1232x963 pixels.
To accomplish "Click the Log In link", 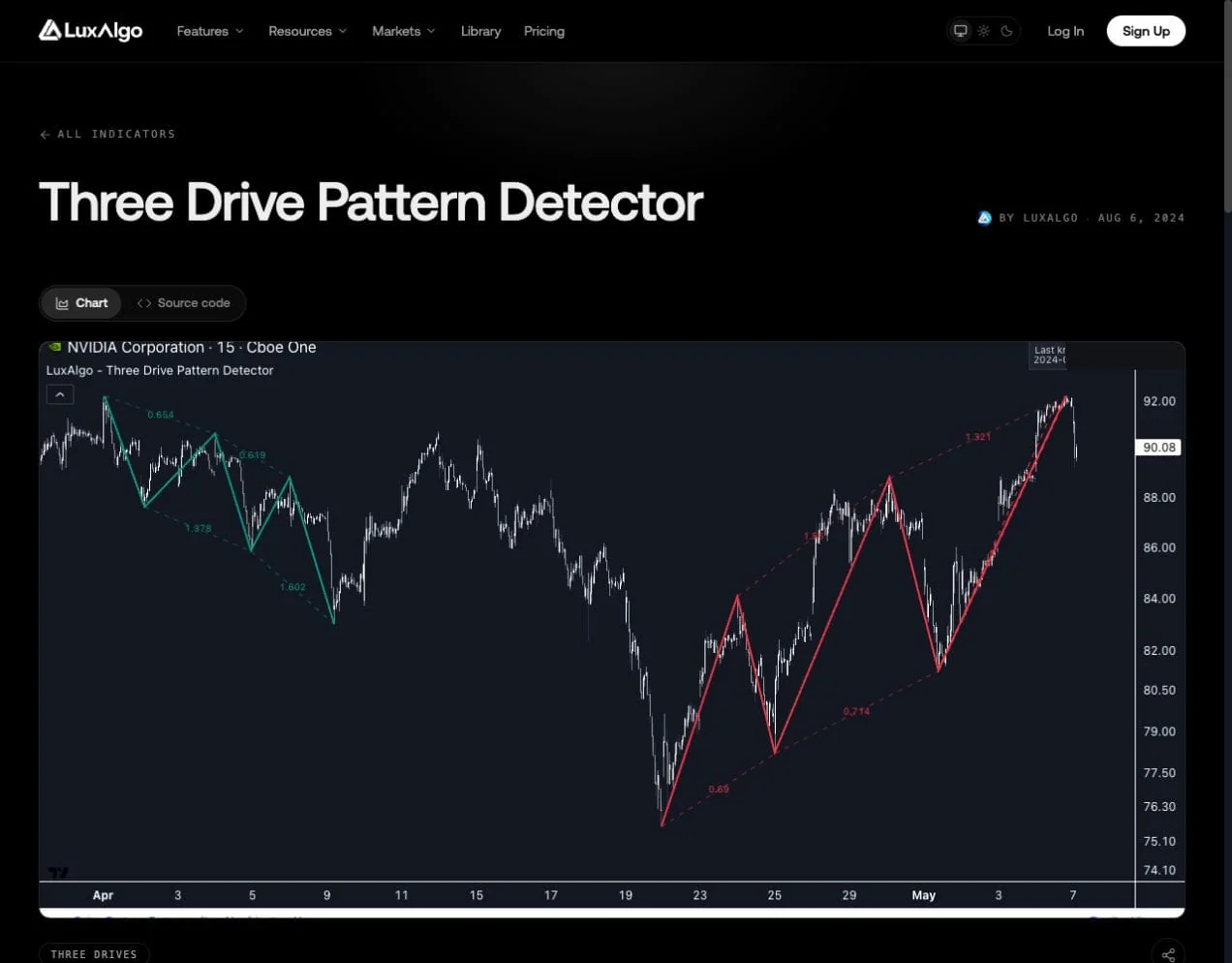I will 1065,31.
